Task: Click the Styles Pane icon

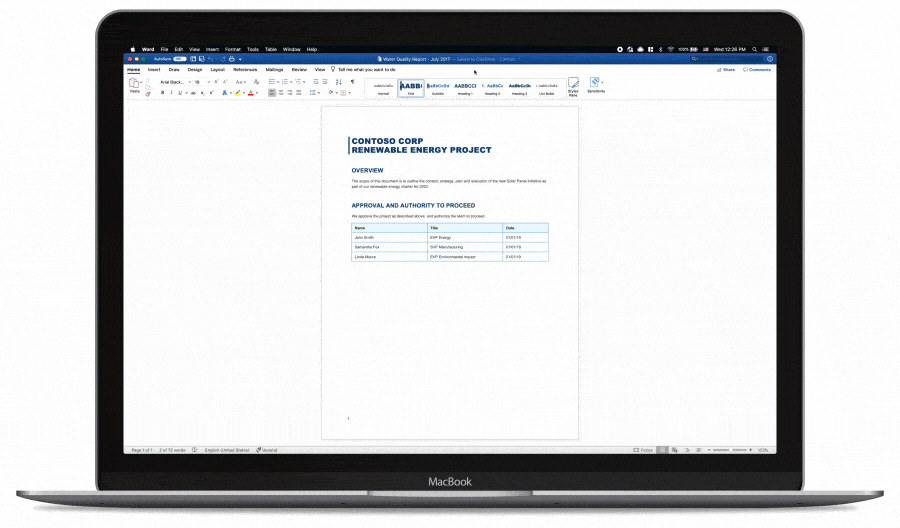Action: (573, 86)
